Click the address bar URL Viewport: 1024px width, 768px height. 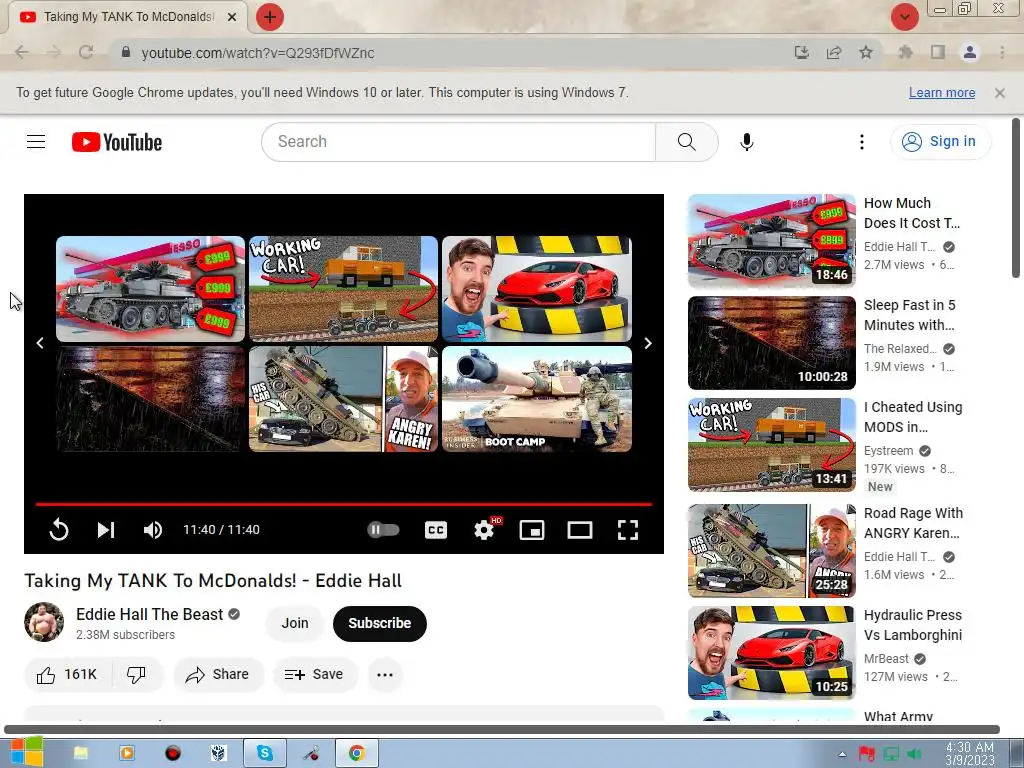pos(258,53)
